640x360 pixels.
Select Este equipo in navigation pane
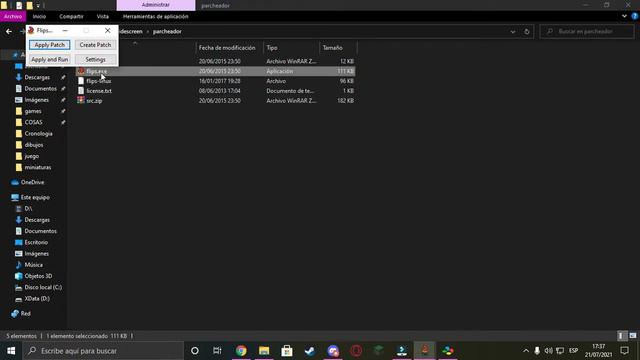(35, 197)
